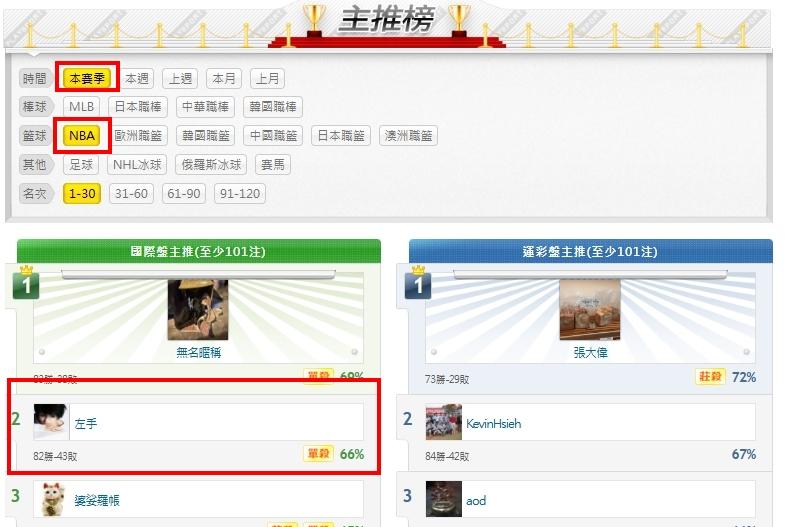Select the 本週 time filter
Image resolution: width=787 pixels, height=527 pixels.
click(x=137, y=78)
